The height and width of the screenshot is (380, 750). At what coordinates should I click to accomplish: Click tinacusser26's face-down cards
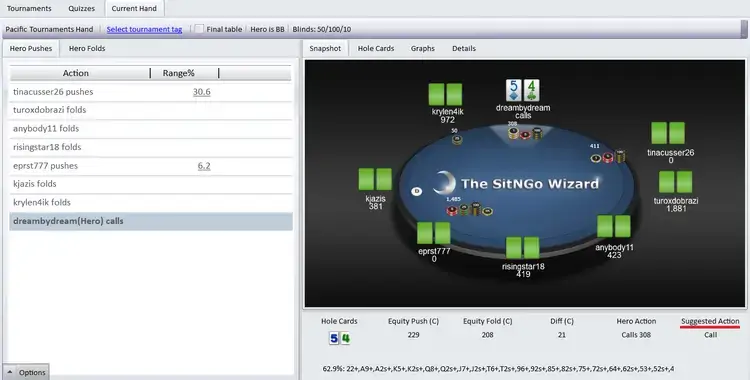668,133
